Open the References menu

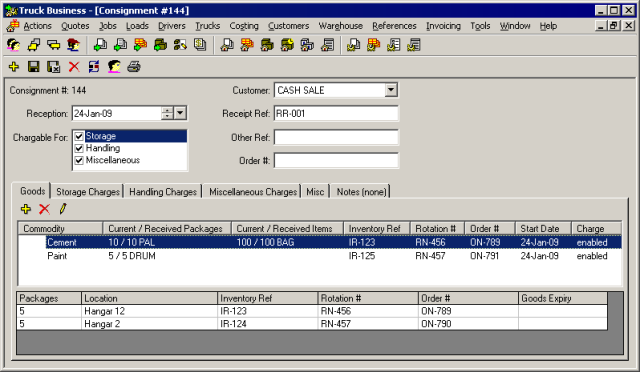tap(394, 26)
